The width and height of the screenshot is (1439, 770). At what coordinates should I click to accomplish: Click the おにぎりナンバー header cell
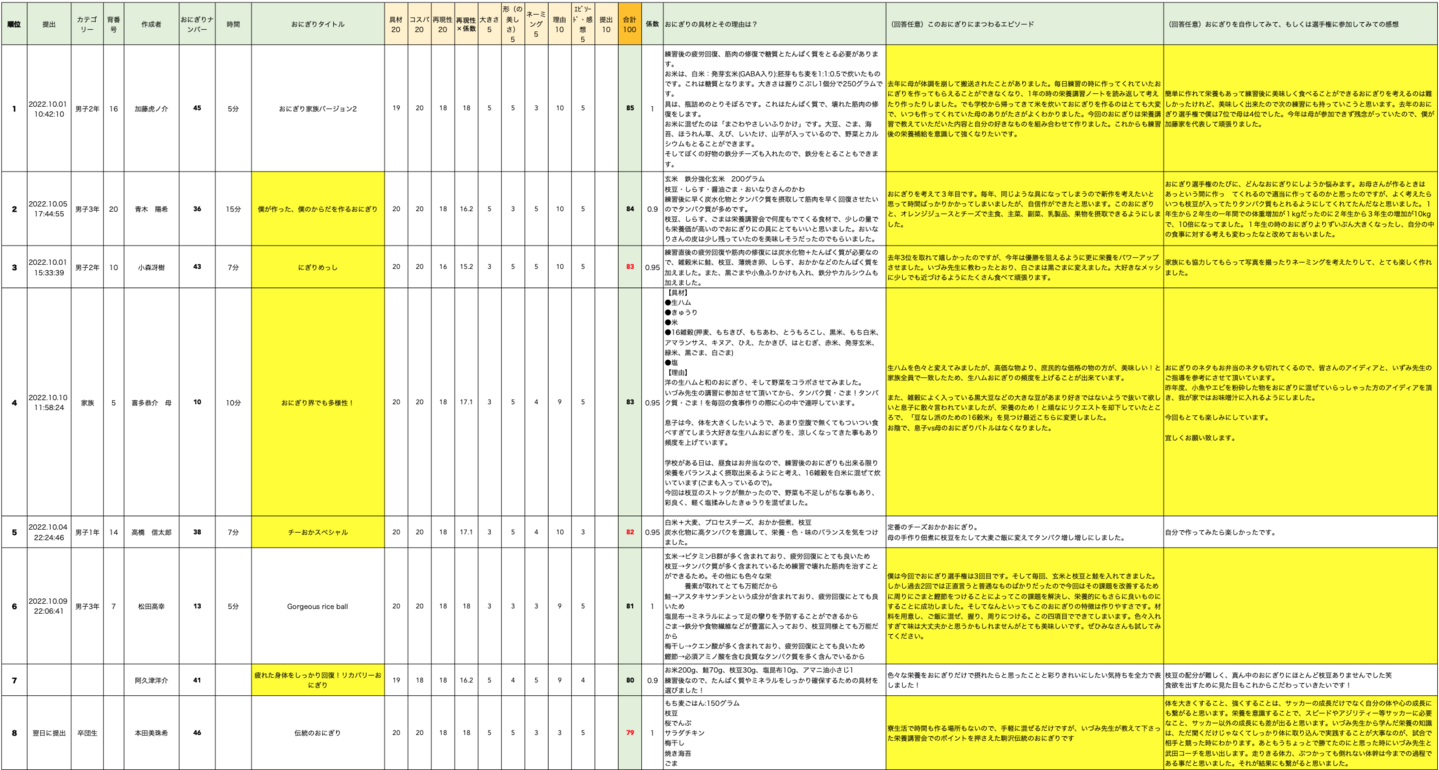pyautogui.click(x=196, y=23)
